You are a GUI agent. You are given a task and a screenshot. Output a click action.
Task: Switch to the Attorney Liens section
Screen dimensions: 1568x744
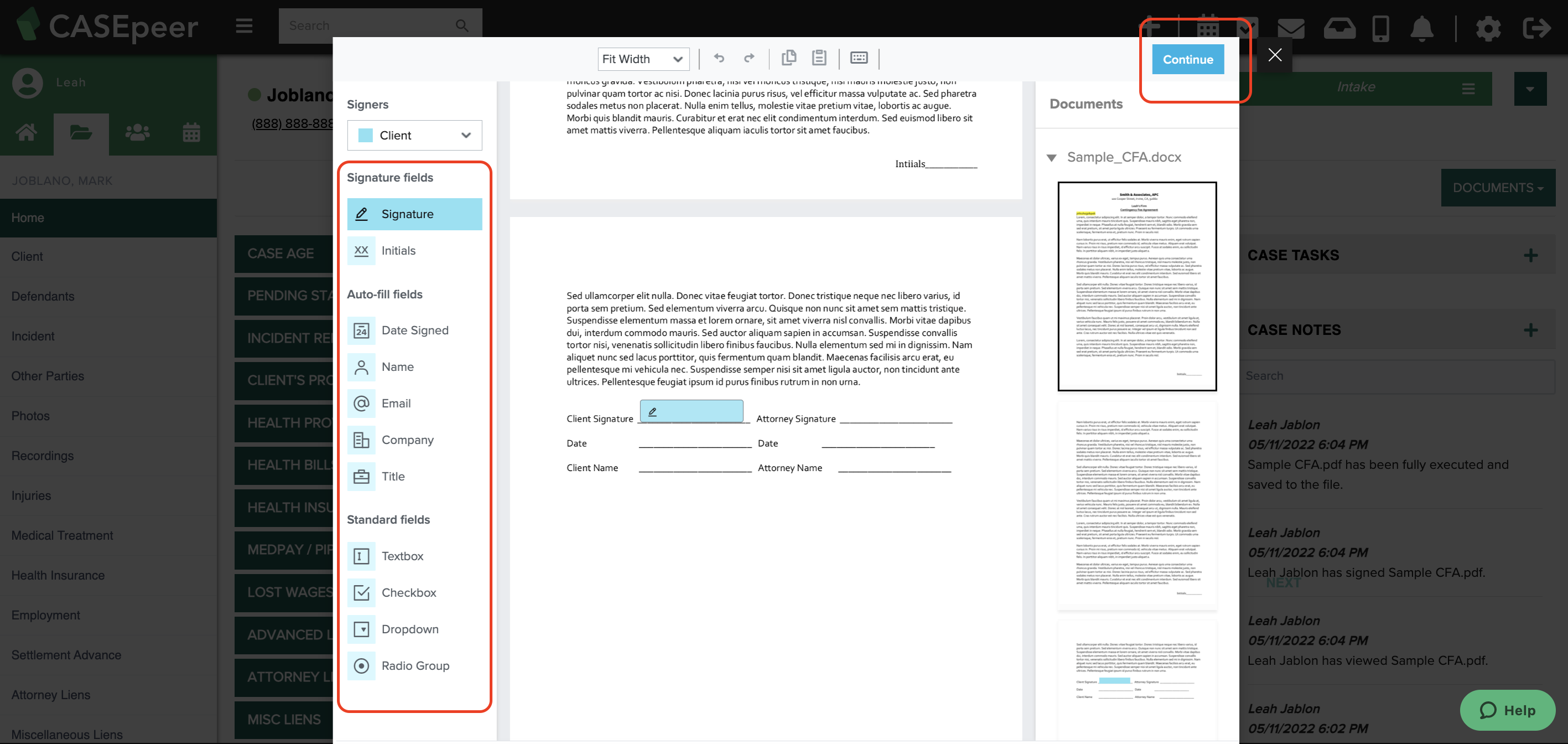point(51,695)
